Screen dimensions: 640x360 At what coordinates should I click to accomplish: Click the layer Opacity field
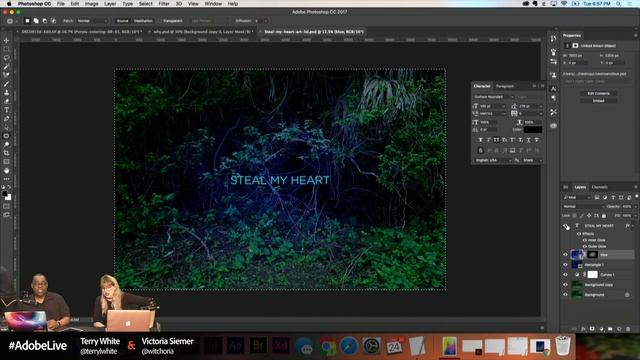(627, 207)
